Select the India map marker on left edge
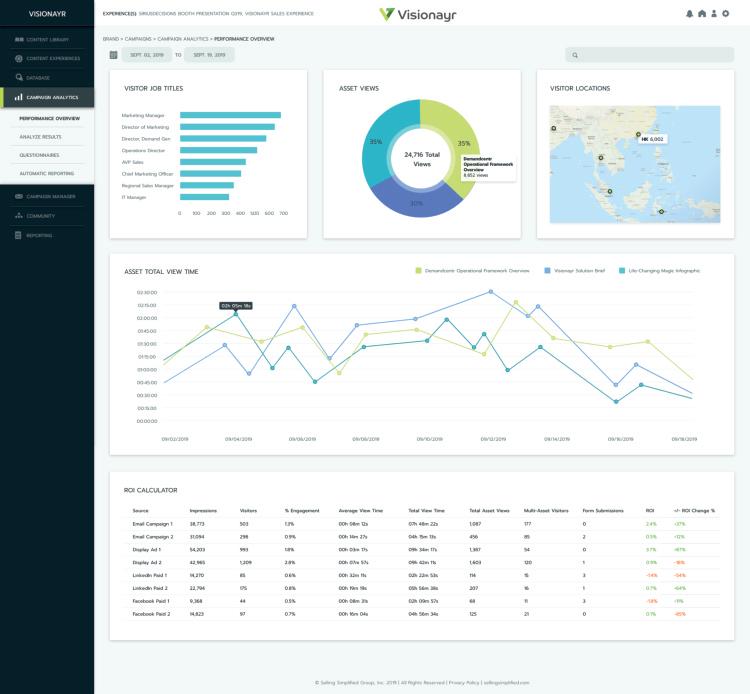750x694 pixels. (x=553, y=128)
